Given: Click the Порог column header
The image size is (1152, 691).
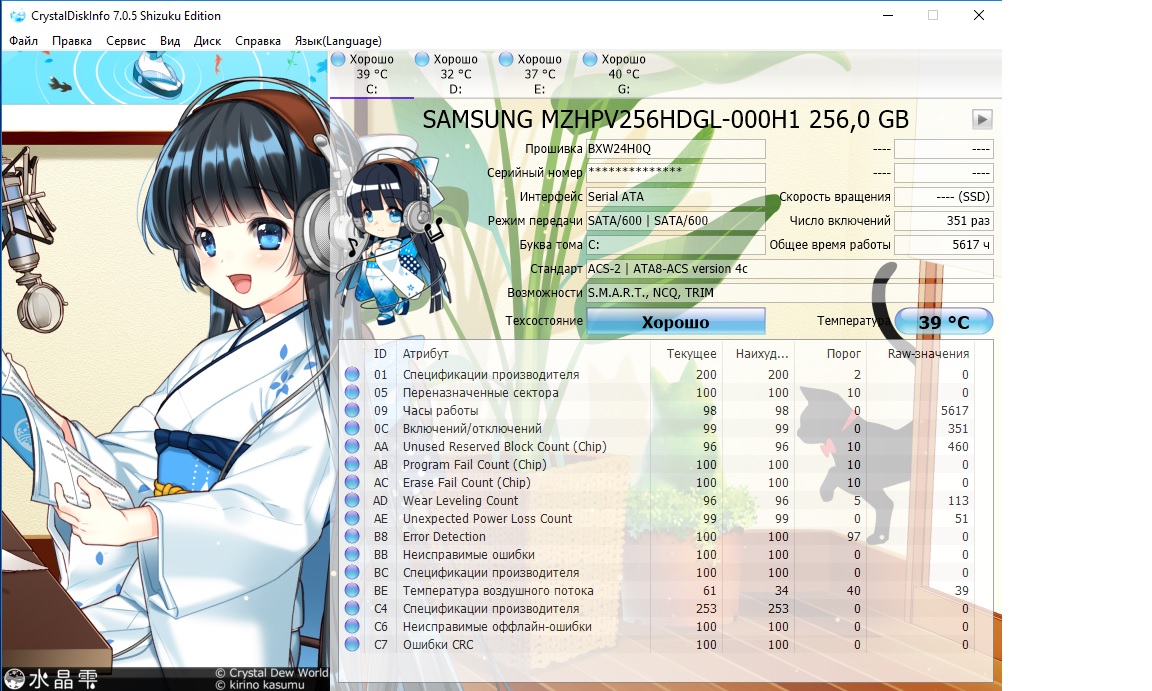Looking at the screenshot, I should [x=830, y=353].
